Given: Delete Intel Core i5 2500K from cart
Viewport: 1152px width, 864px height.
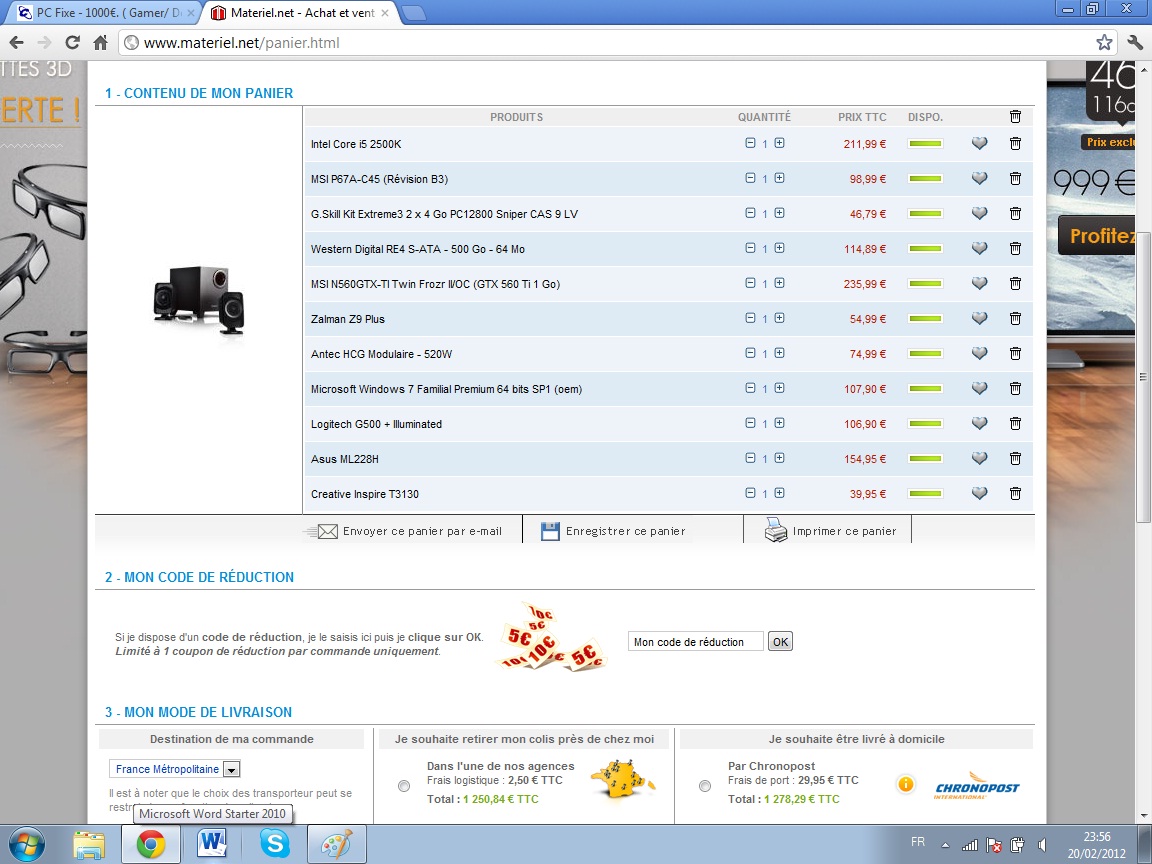Looking at the screenshot, I should (1015, 144).
